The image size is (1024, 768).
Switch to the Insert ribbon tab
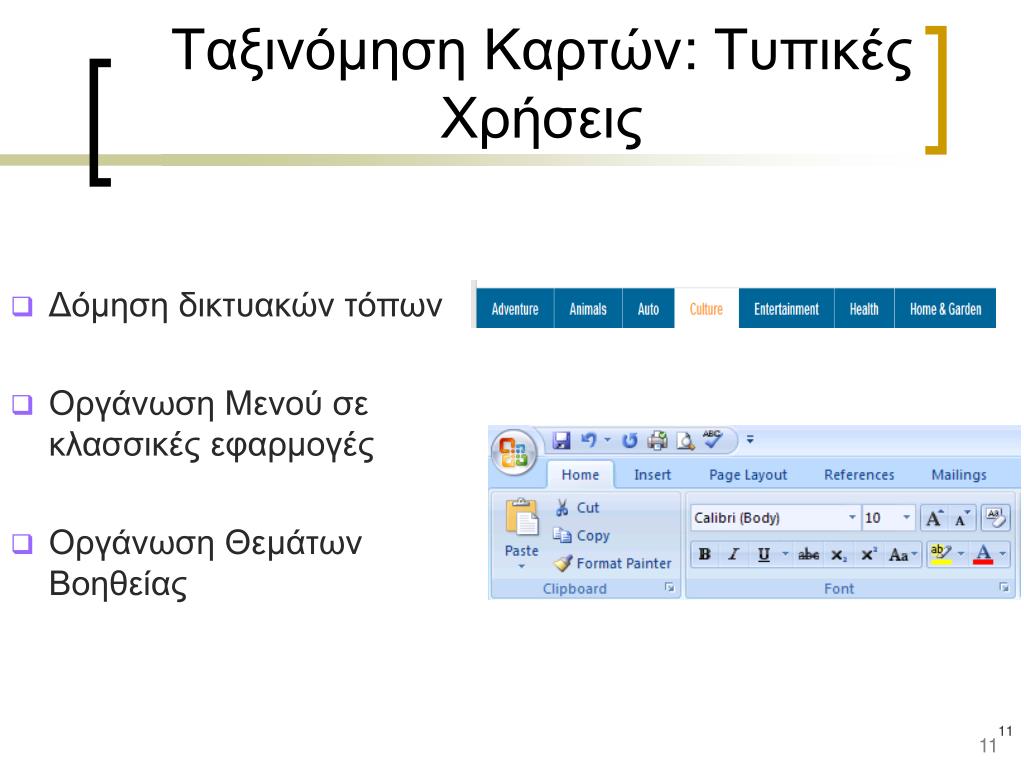[x=652, y=475]
